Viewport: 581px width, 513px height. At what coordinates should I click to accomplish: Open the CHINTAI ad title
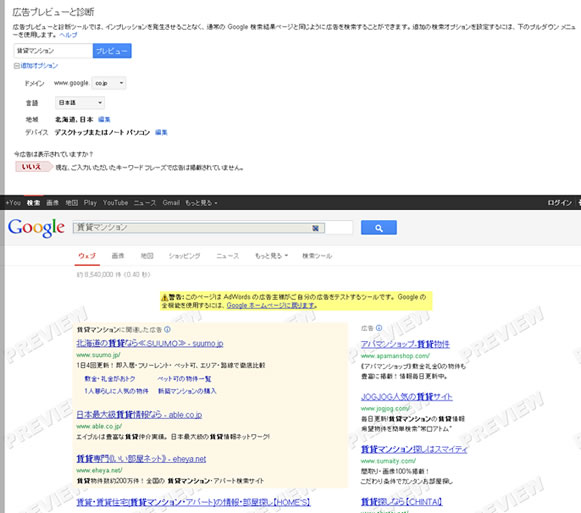402,502
